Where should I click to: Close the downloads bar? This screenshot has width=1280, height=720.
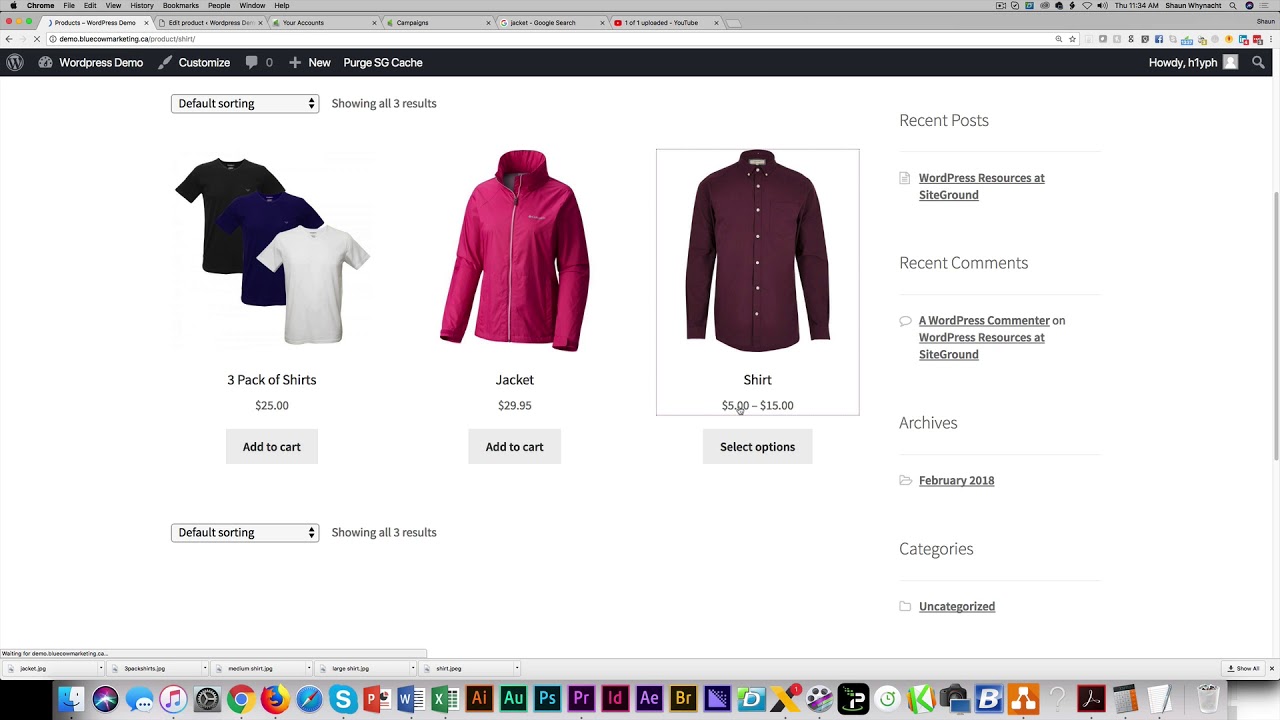1272,668
